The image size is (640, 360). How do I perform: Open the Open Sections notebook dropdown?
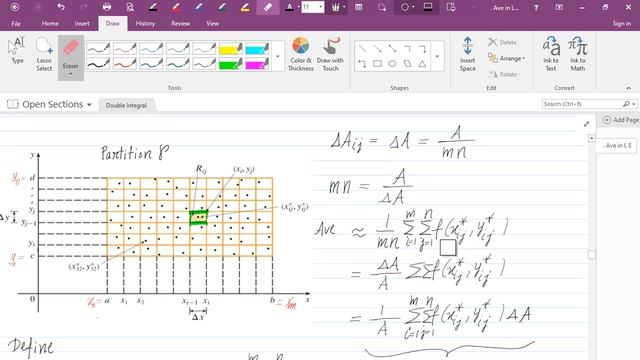(x=49, y=104)
